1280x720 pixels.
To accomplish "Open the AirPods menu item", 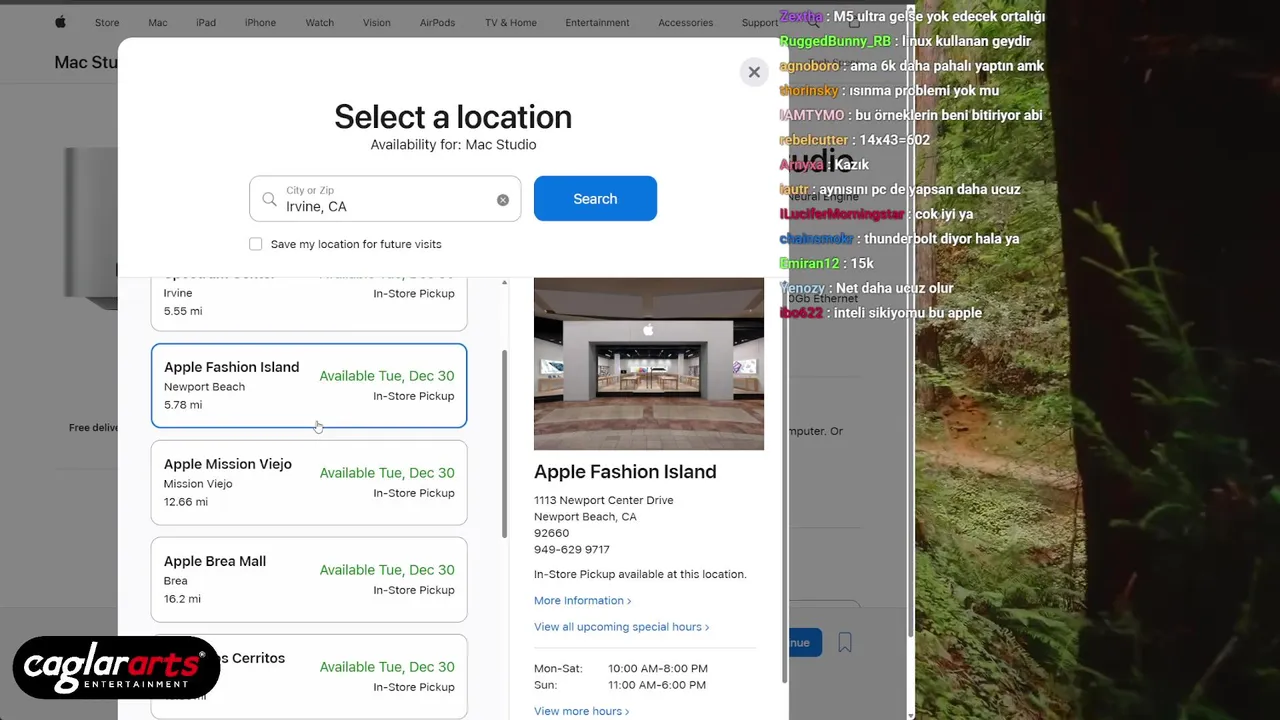I will tap(437, 23).
